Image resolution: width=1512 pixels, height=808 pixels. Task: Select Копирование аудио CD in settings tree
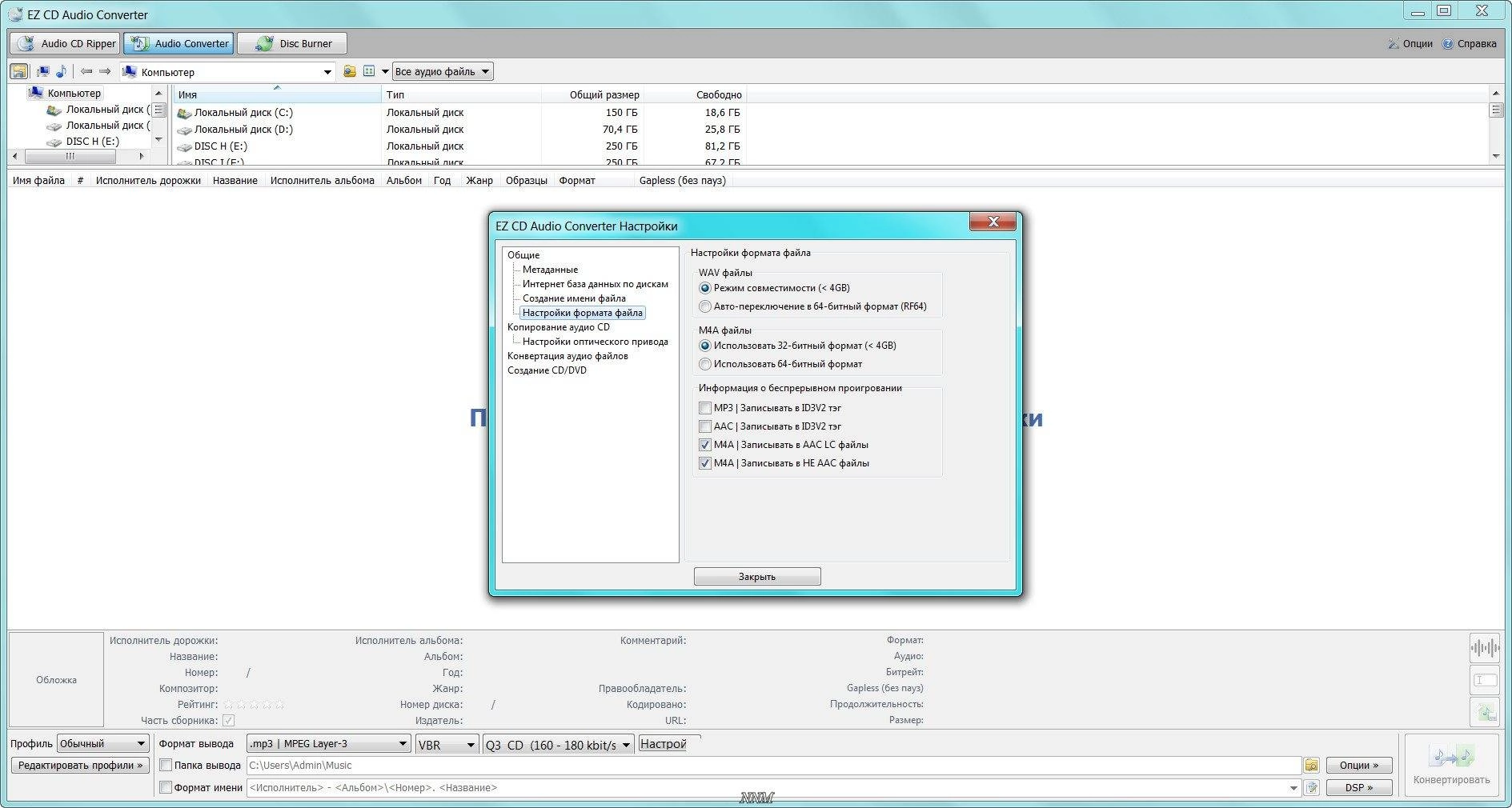point(559,327)
